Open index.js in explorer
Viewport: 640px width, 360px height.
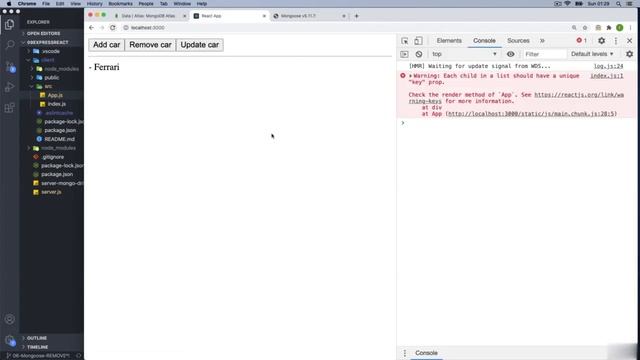[x=57, y=104]
